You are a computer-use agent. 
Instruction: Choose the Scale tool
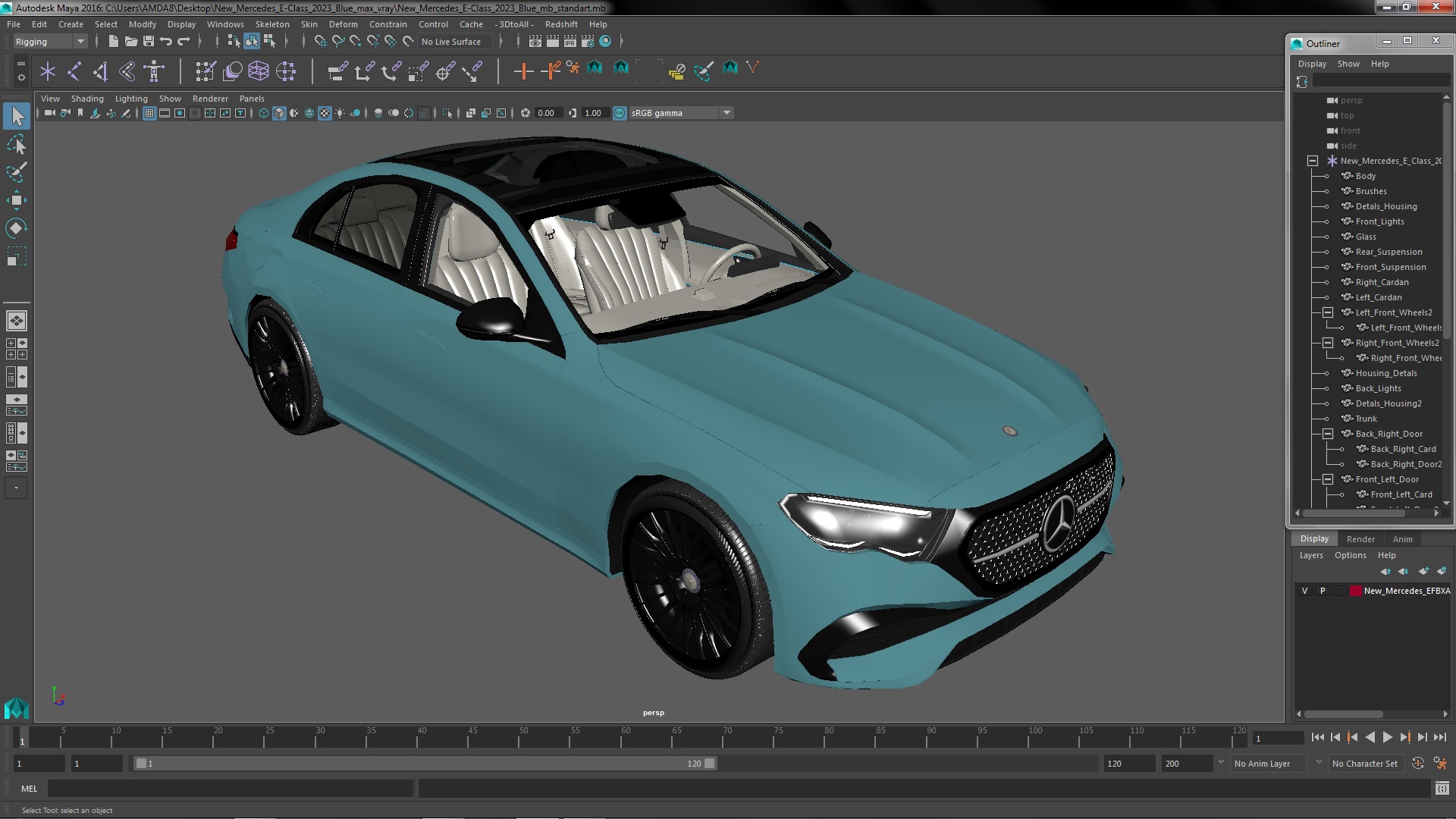coord(17,256)
